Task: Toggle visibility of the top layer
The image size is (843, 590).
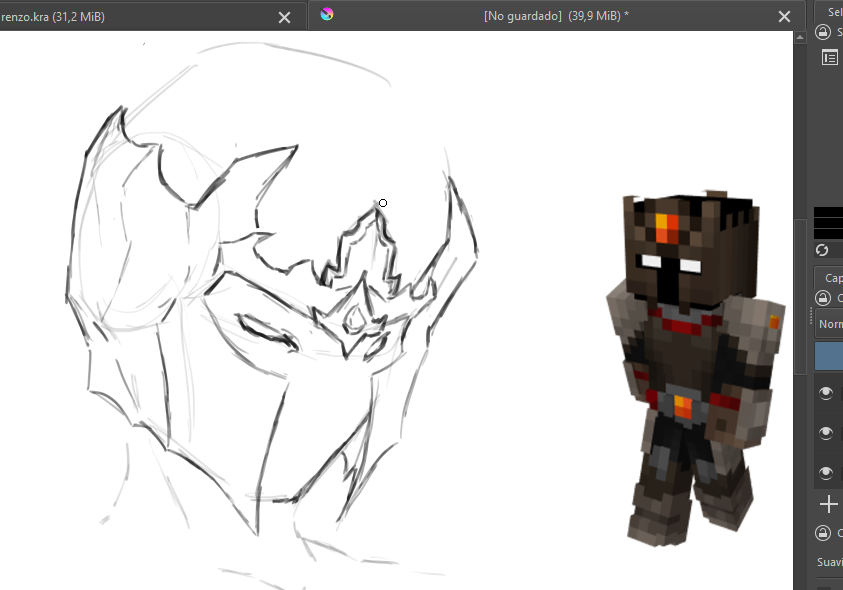Action: pyautogui.click(x=825, y=392)
